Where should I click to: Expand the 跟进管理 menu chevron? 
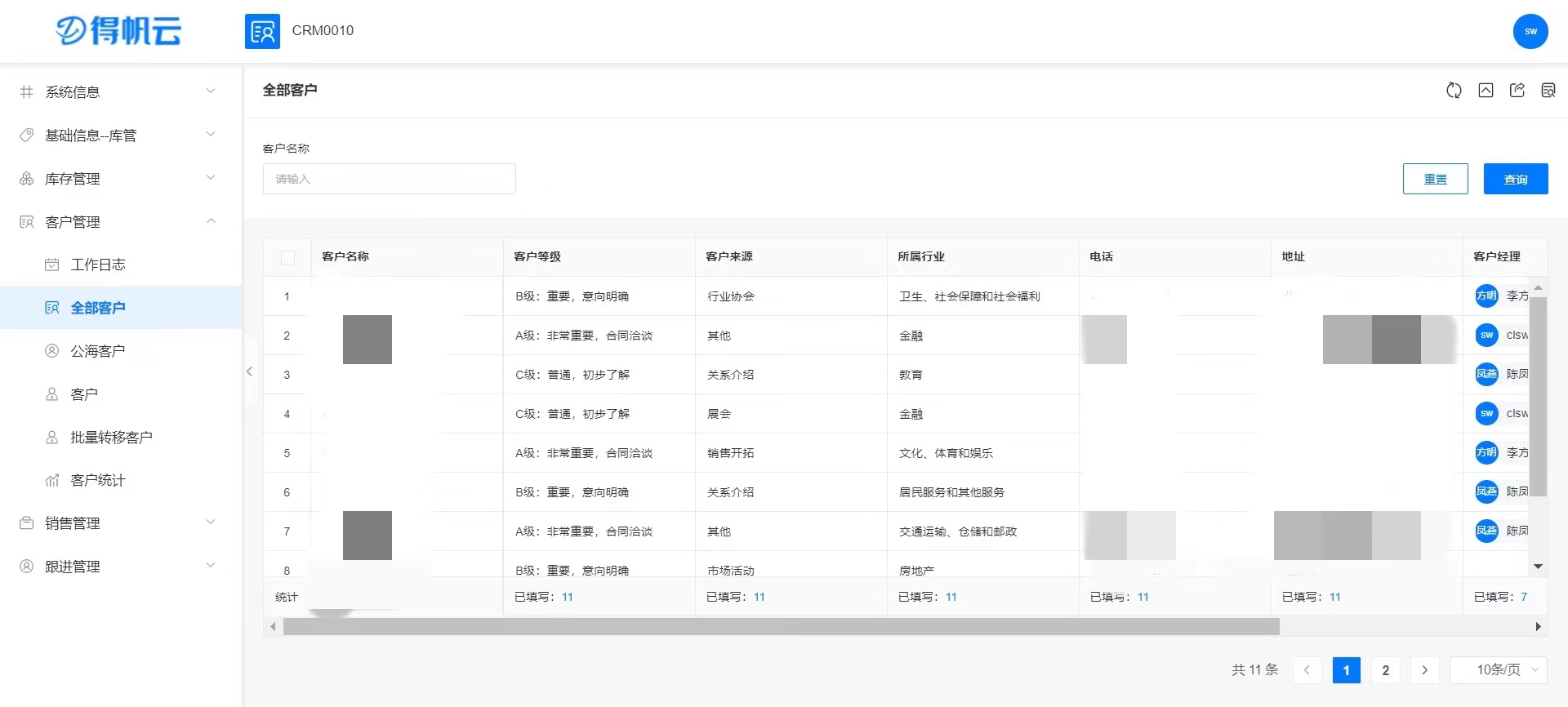point(211,566)
